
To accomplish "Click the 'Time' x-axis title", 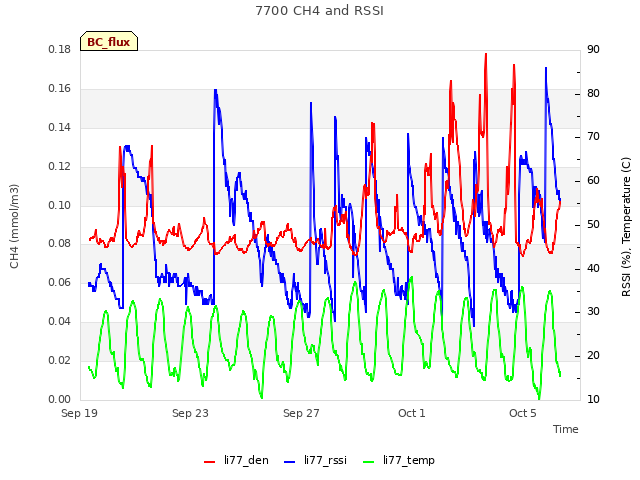I will click(566, 429).
